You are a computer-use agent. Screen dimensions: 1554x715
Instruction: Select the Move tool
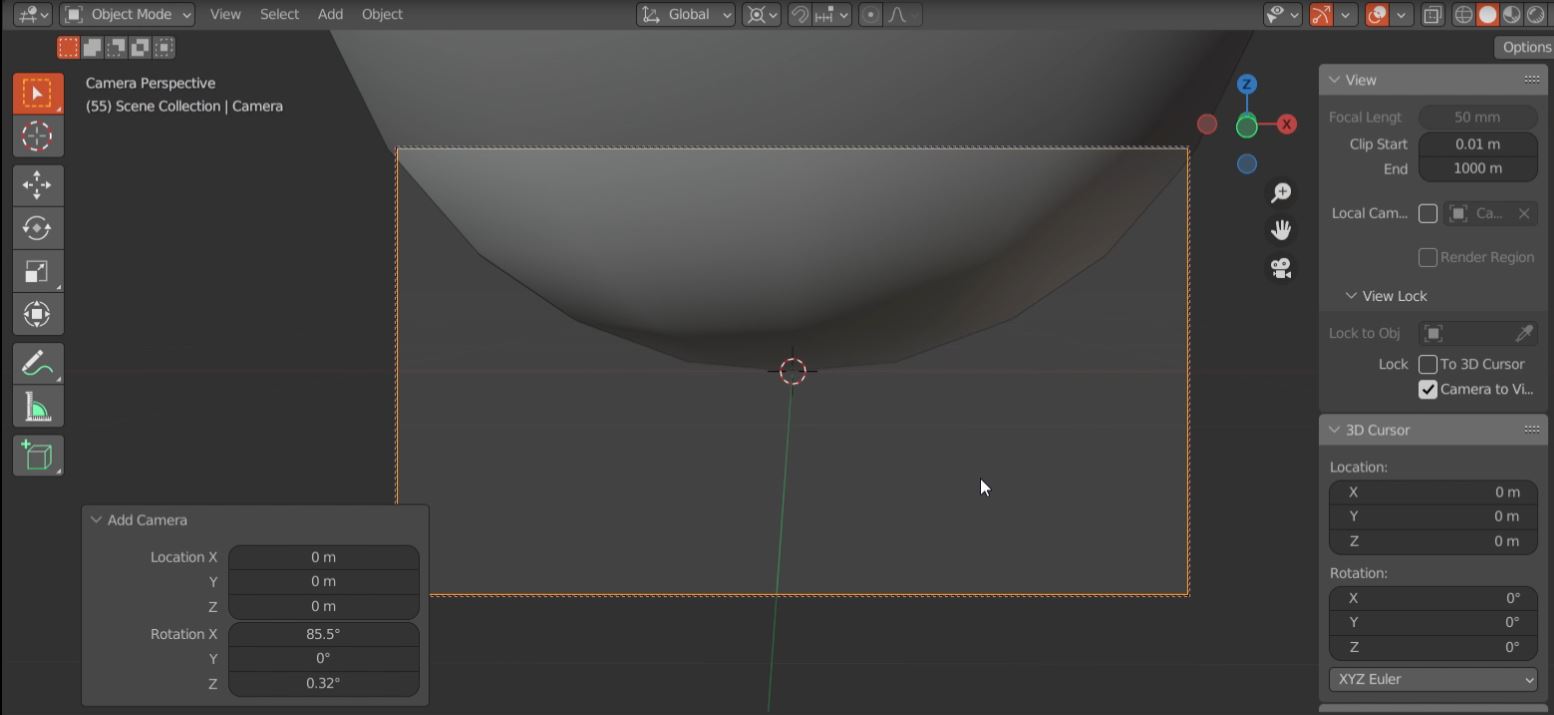click(37, 185)
